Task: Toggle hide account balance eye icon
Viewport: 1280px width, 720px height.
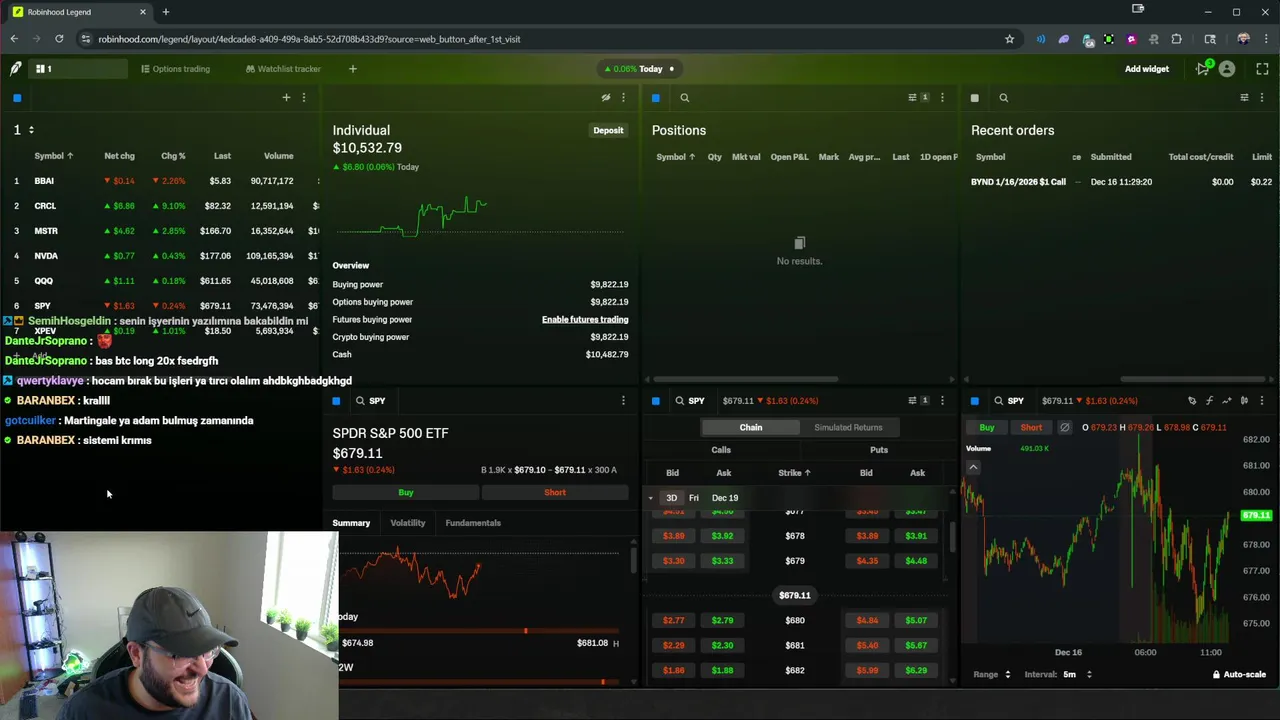Action: [x=605, y=97]
